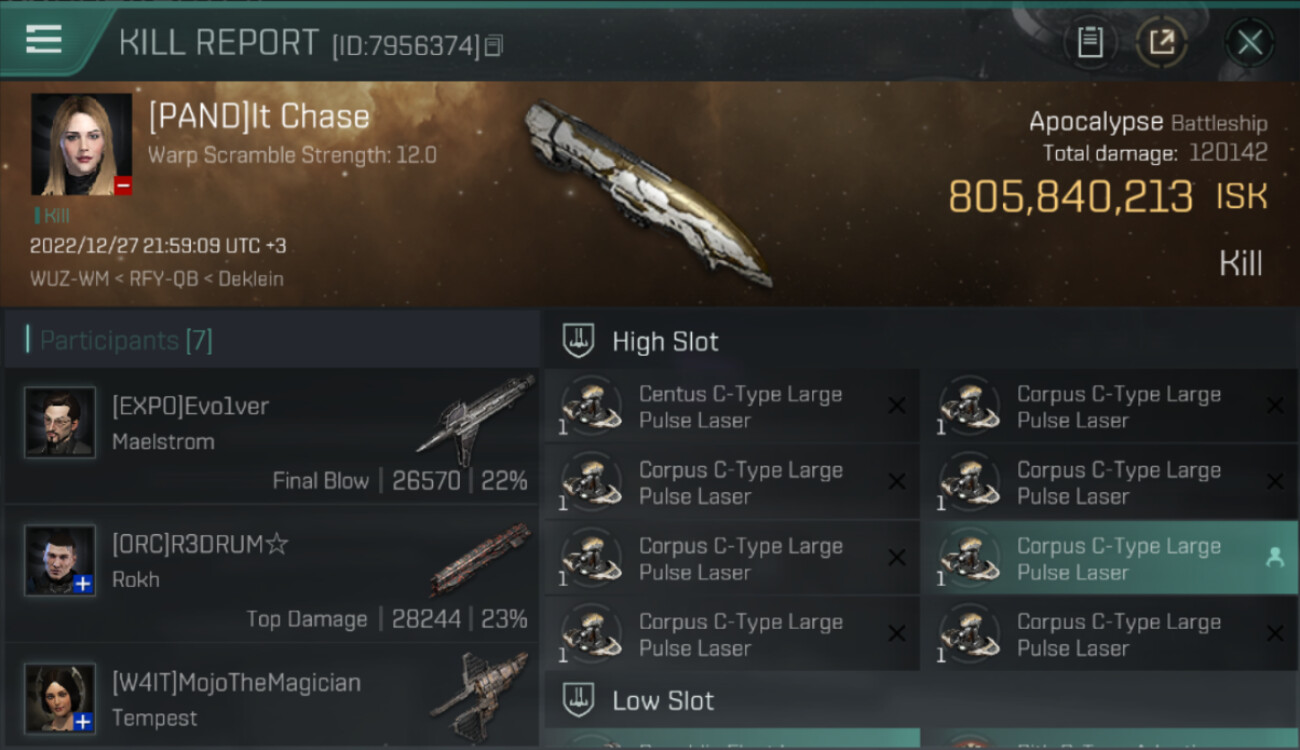Viewport: 1300px width, 750px height.
Task: Collapse the High Slot section
Action: pos(665,342)
